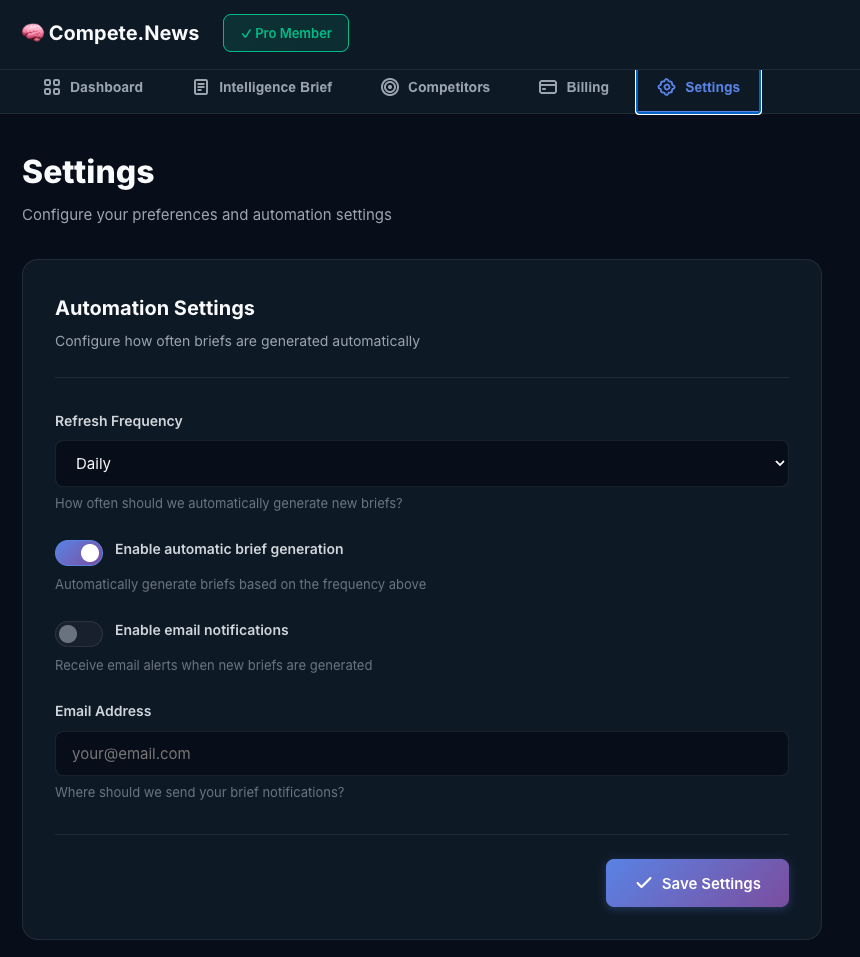Image resolution: width=860 pixels, height=957 pixels.
Task: Click the Billing credit card icon
Action: [548, 87]
